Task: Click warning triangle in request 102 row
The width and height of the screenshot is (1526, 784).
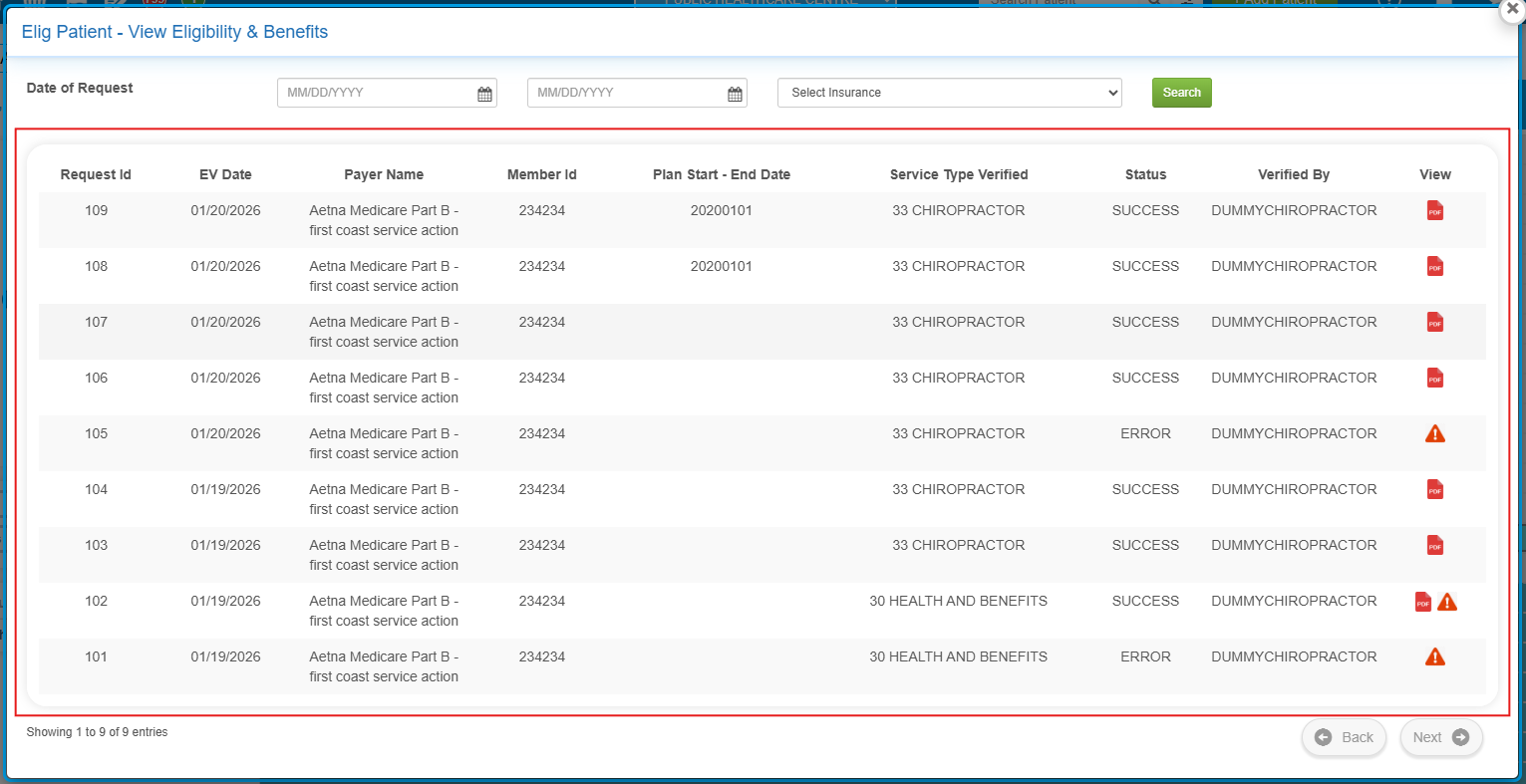Action: (x=1447, y=602)
